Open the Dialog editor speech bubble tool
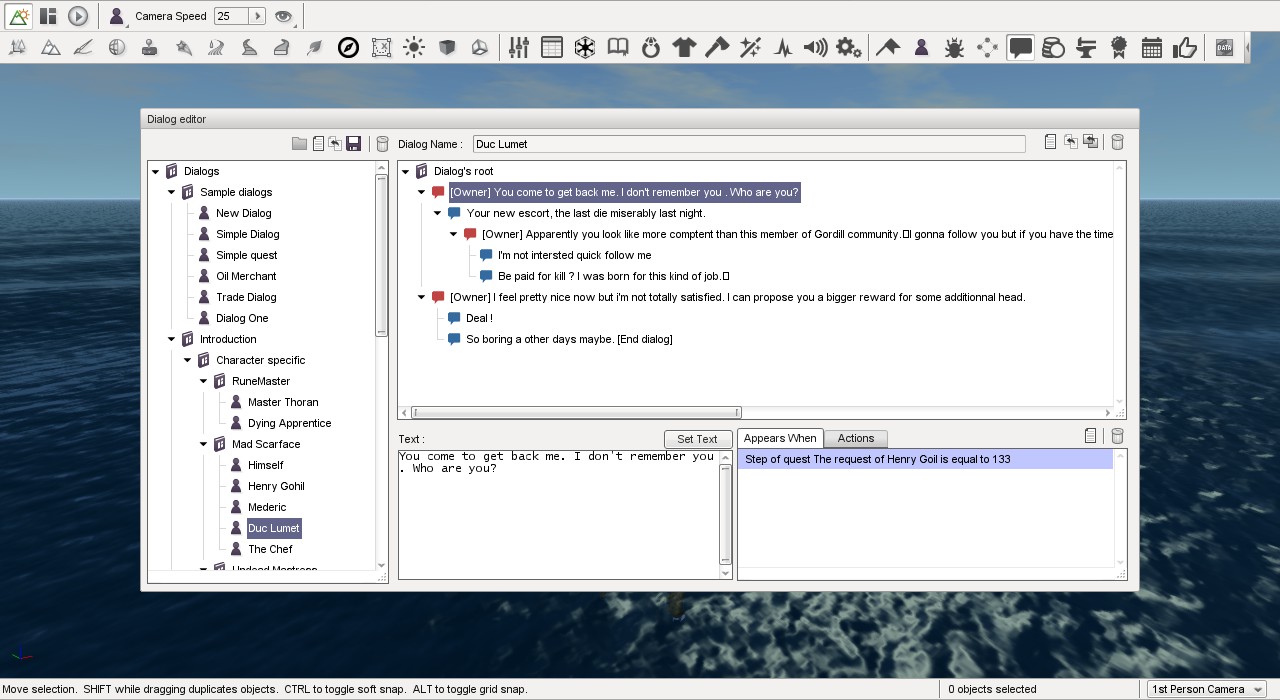The width and height of the screenshot is (1280, 700). (x=1020, y=47)
